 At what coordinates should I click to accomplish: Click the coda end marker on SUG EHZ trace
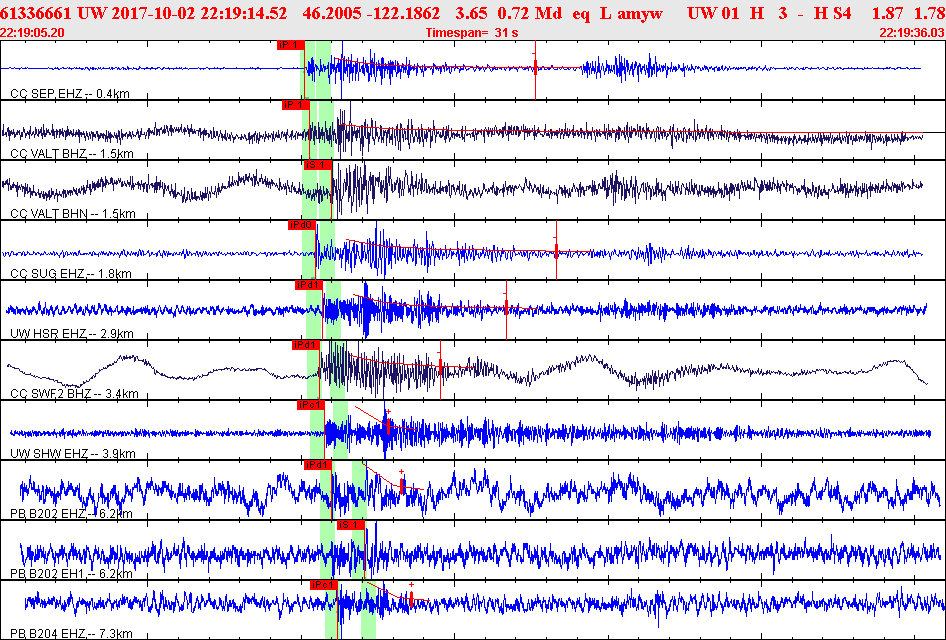point(556,250)
